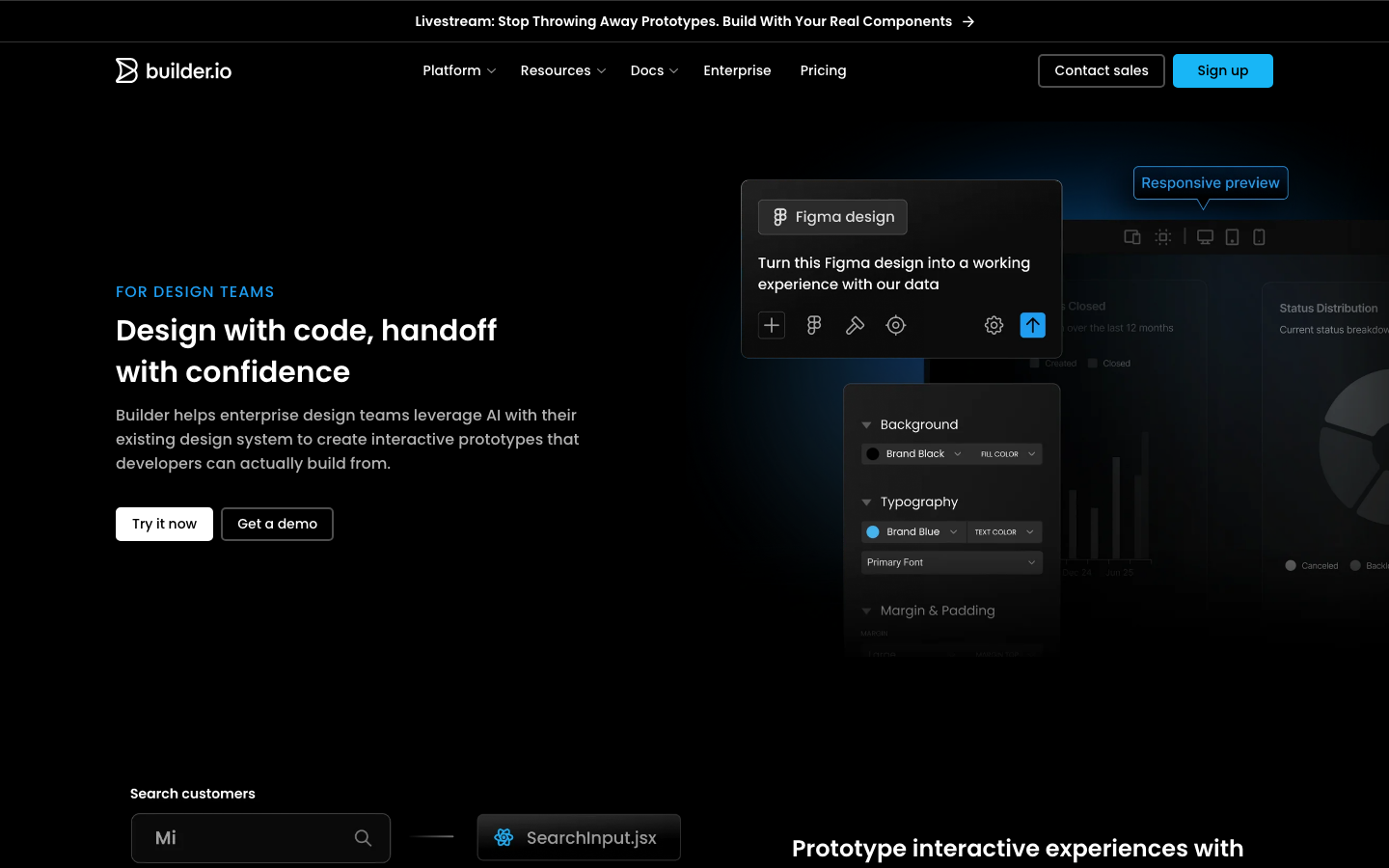Select the tablet preview icon
1389x868 pixels.
[x=1232, y=237]
